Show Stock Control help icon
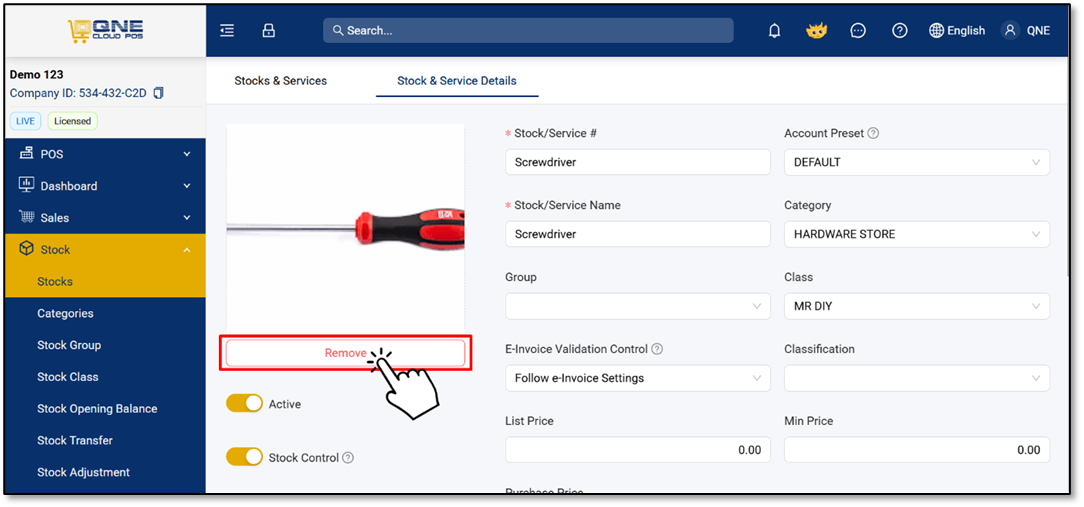Screen dimensions: 1084x507 [x=348, y=458]
